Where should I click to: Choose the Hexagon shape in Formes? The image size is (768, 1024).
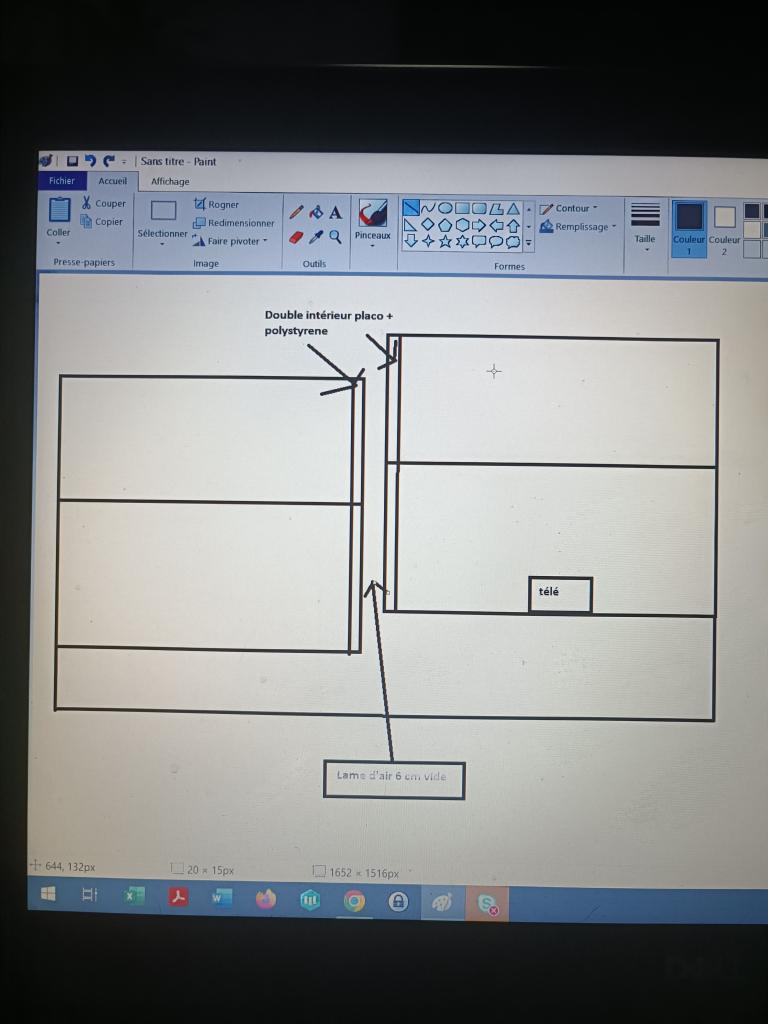tap(462, 225)
